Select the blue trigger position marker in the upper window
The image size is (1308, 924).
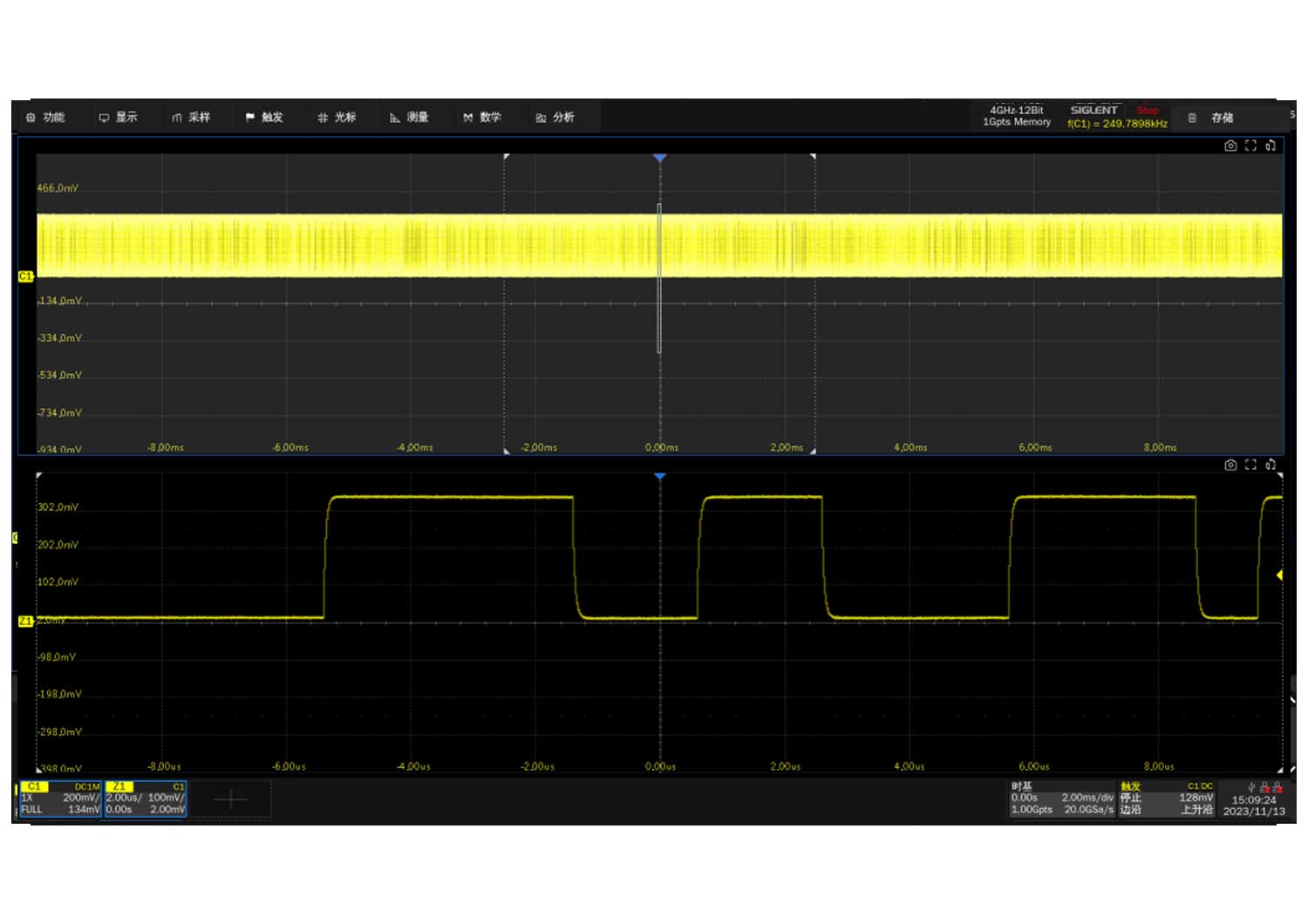tap(660, 158)
